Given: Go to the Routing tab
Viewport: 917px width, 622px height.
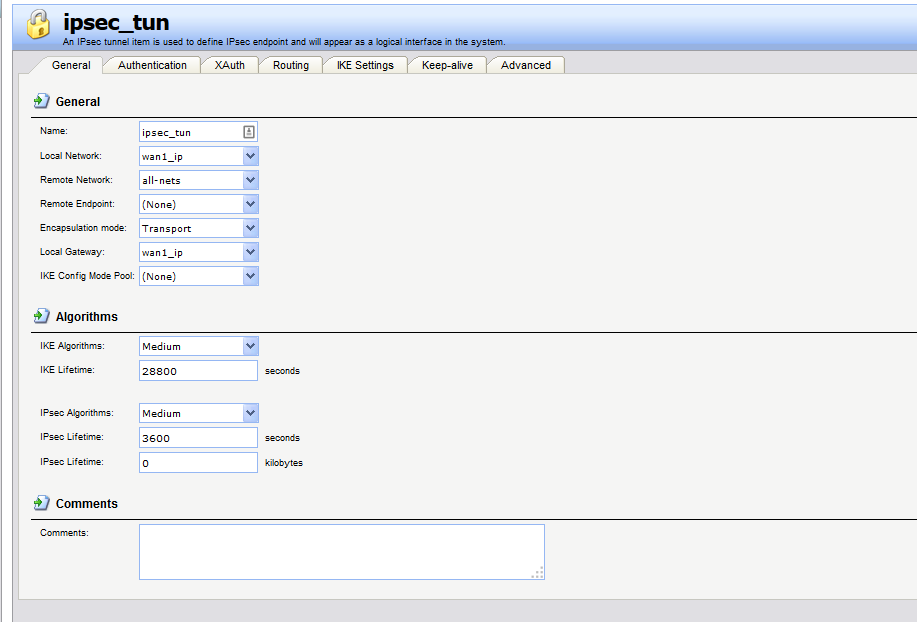Looking at the screenshot, I should [x=291, y=65].
